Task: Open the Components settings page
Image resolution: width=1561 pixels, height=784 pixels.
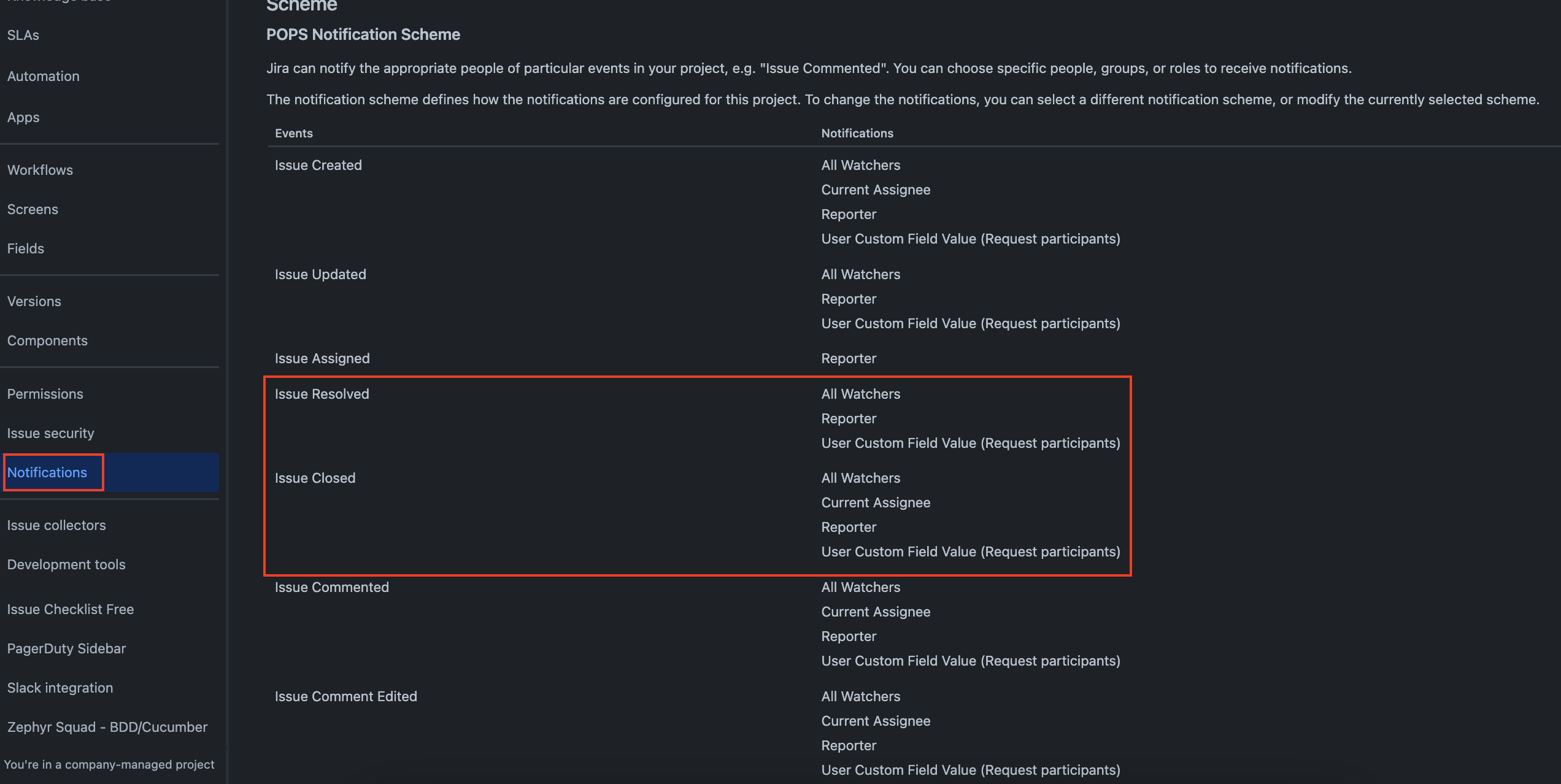Action: [47, 340]
